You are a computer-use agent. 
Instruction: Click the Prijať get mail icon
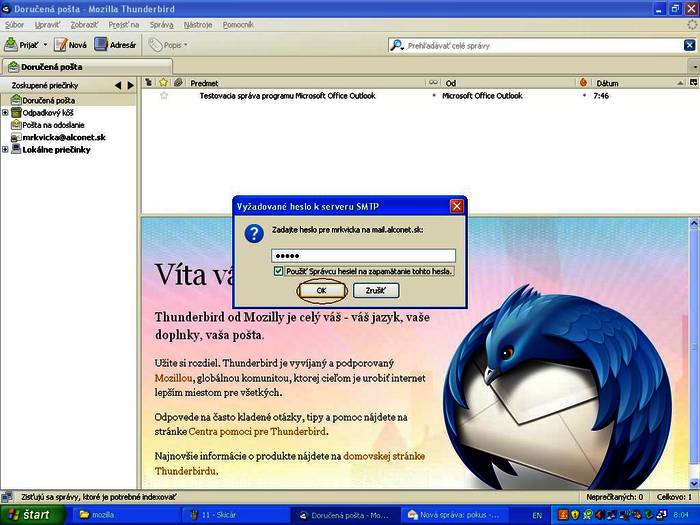11,45
